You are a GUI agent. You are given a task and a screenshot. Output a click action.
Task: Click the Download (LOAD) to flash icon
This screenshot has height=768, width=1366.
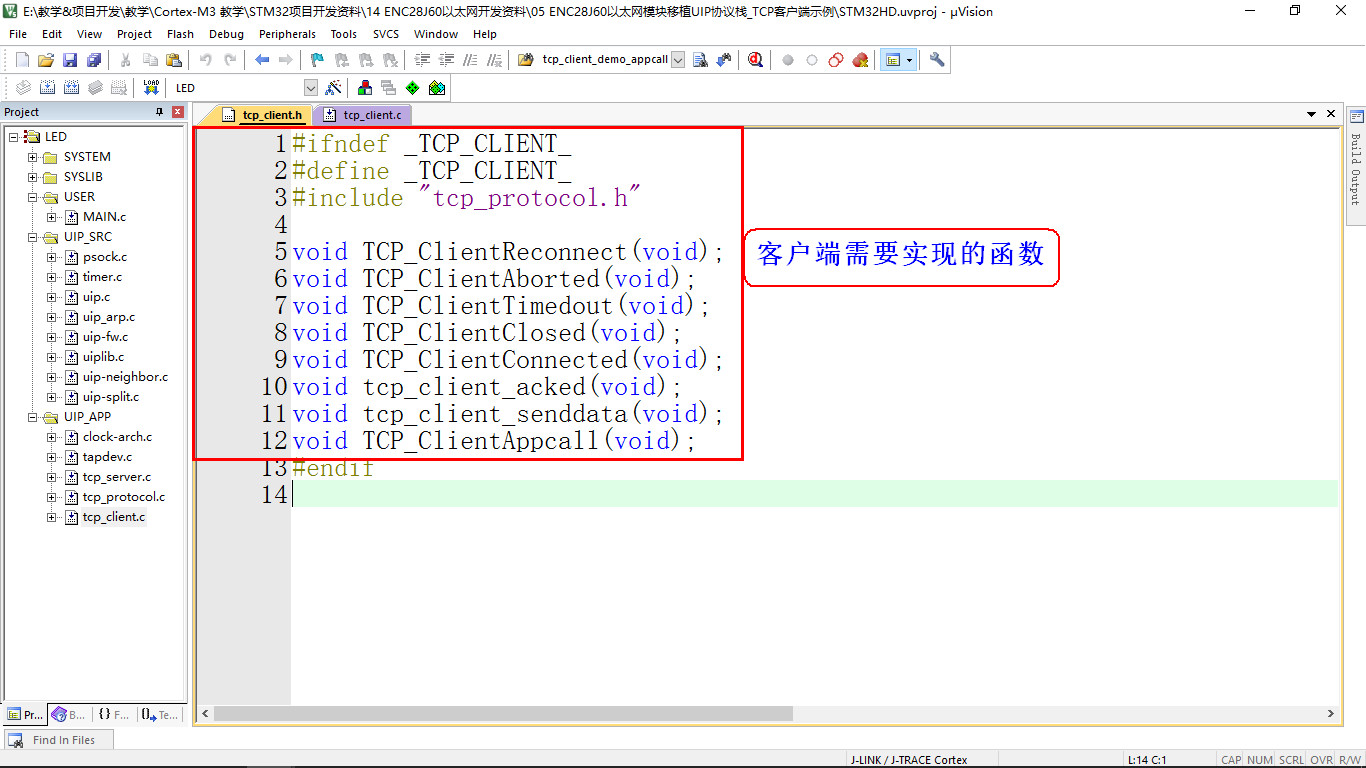(151, 88)
